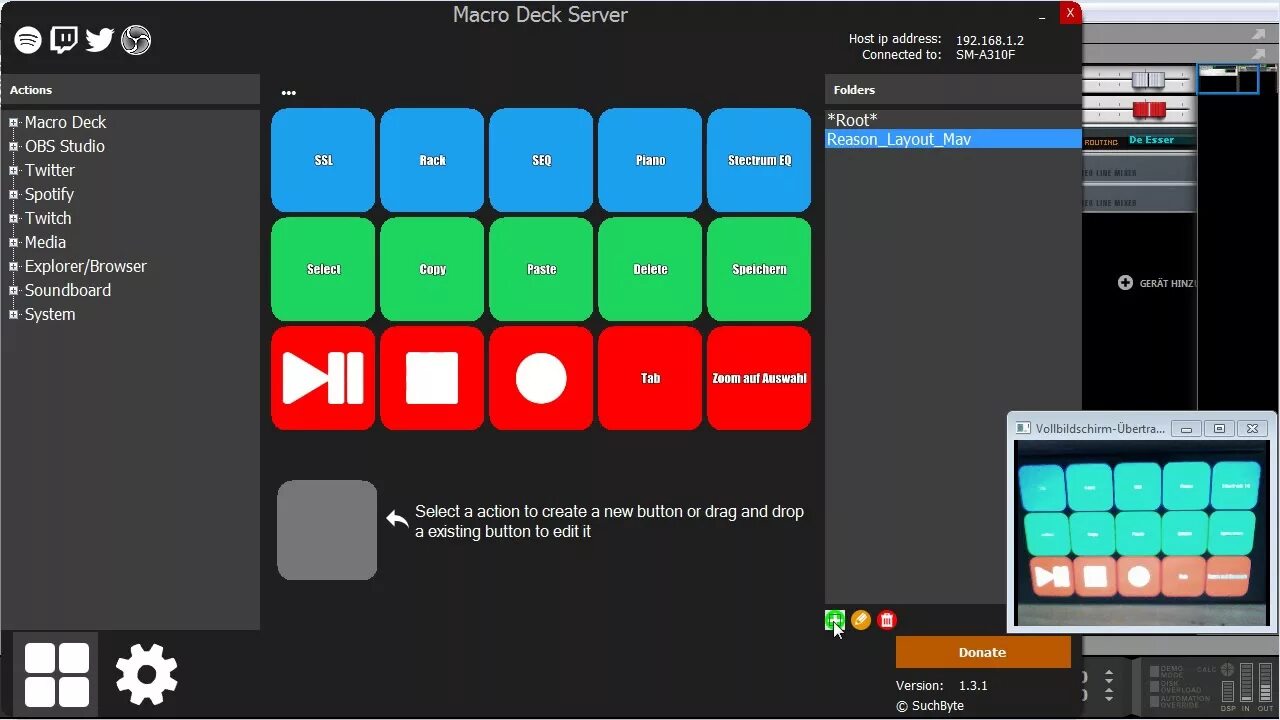Click the Explorer/Browser tree label
This screenshot has height=720, width=1280.
85,266
